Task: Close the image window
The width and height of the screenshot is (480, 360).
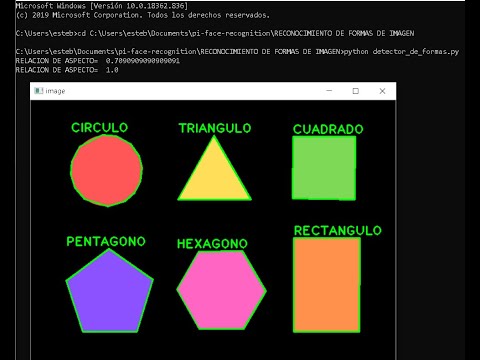Action: (x=382, y=91)
